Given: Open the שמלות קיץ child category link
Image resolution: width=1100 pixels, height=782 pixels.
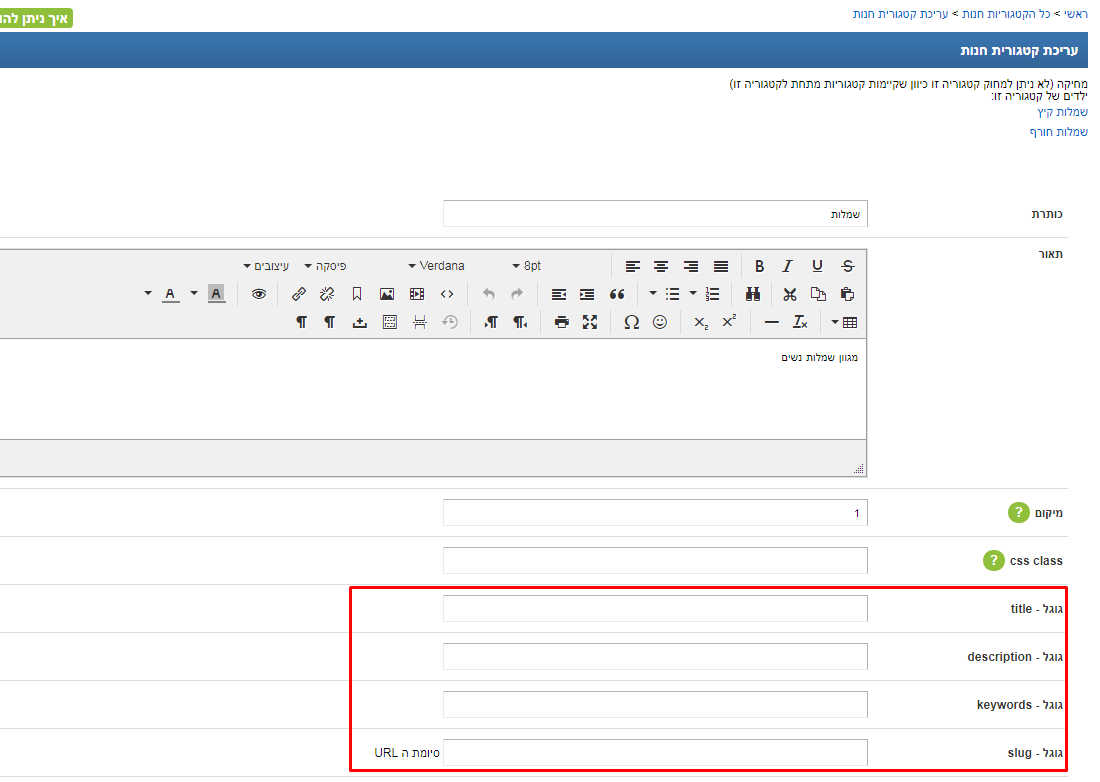Looking at the screenshot, I should (x=1062, y=112).
